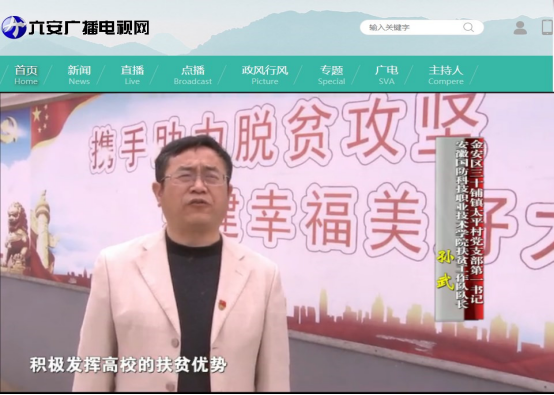The width and height of the screenshot is (554, 395).
Task: Click the news video player frame
Action: (277, 242)
